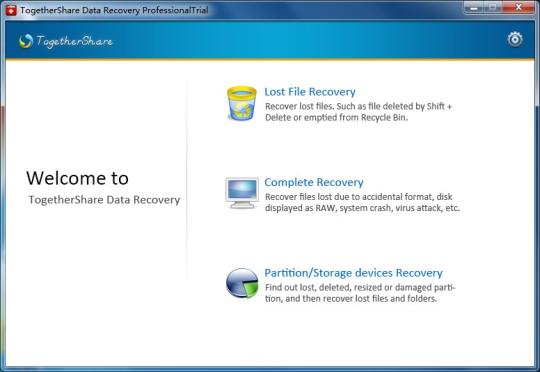Click the monitor Complete Recovery icon
Screen dimensions: 540x372
pos(242,193)
